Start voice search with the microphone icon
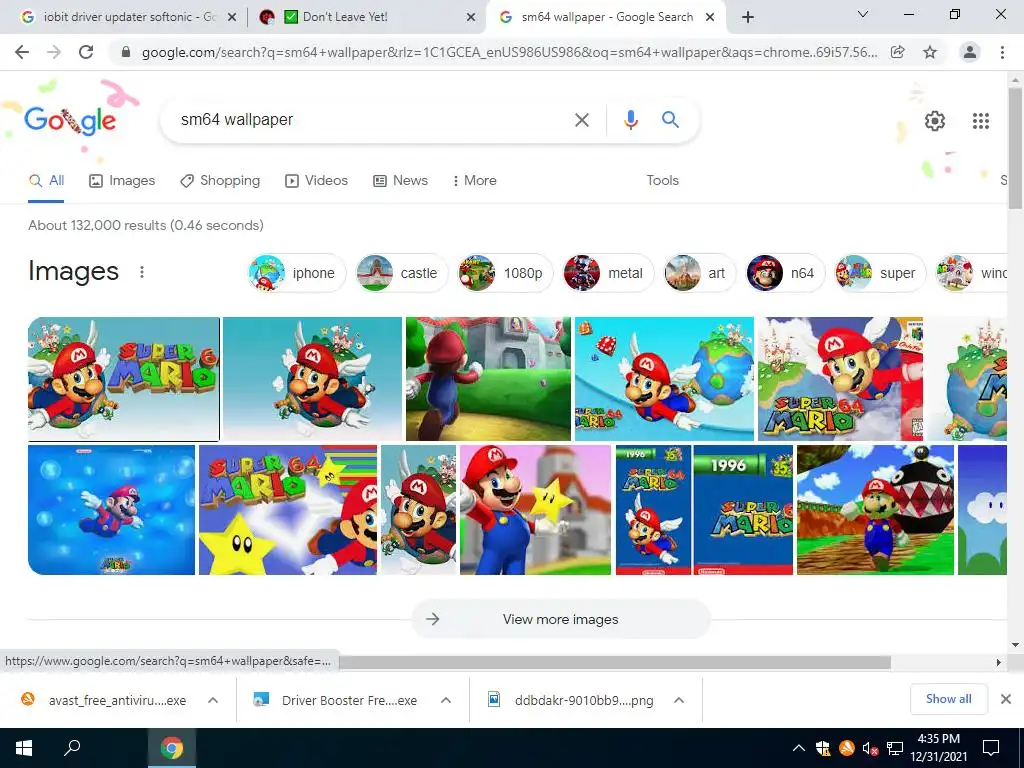The width and height of the screenshot is (1024, 768). point(630,120)
